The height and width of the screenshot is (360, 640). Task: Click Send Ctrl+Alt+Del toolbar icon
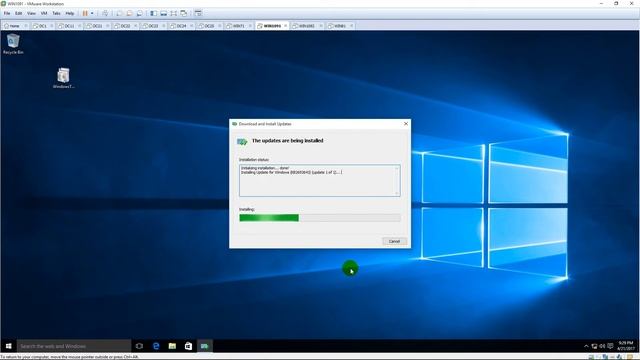(105, 13)
